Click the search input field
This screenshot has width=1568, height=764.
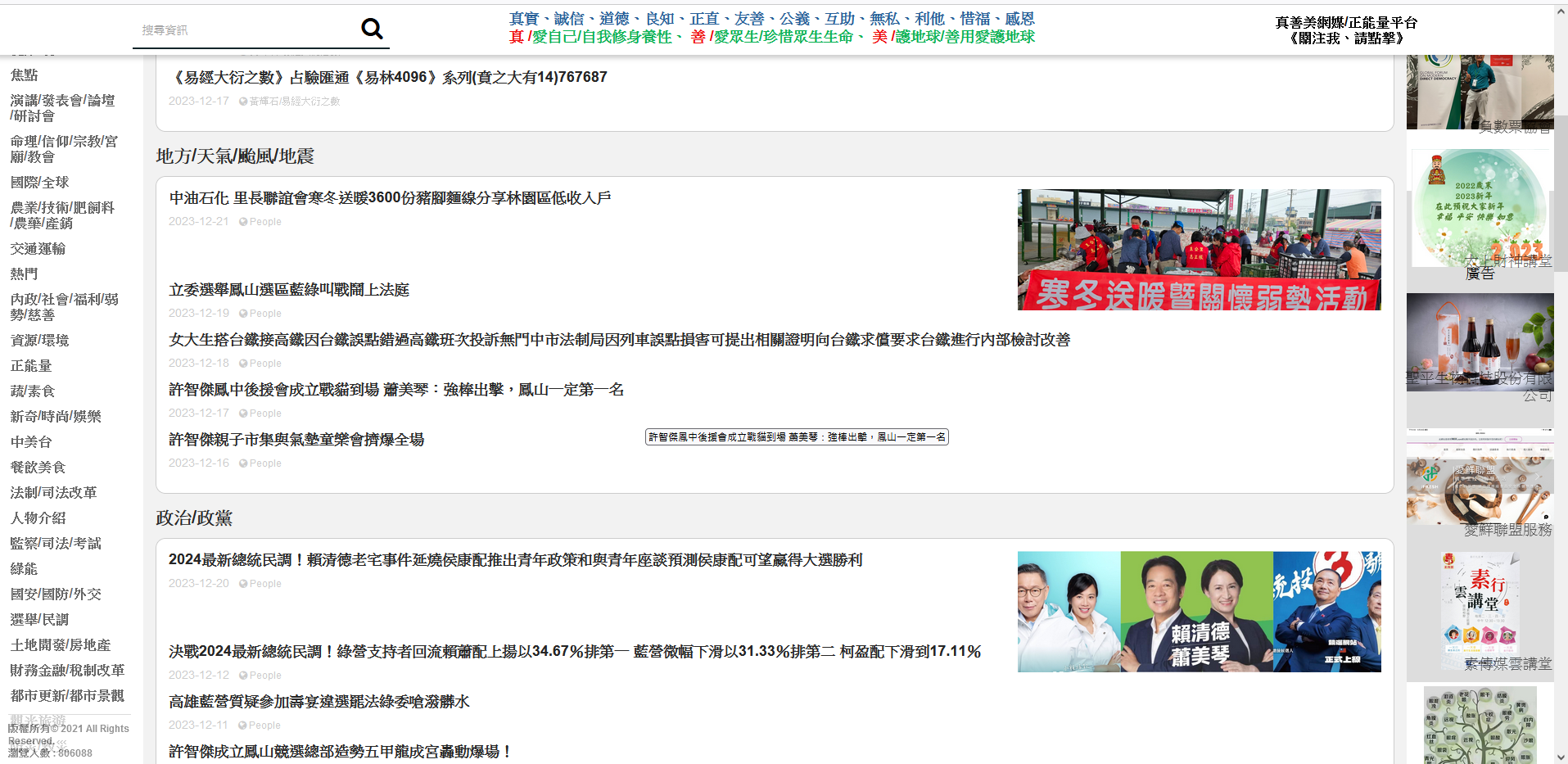(x=246, y=30)
